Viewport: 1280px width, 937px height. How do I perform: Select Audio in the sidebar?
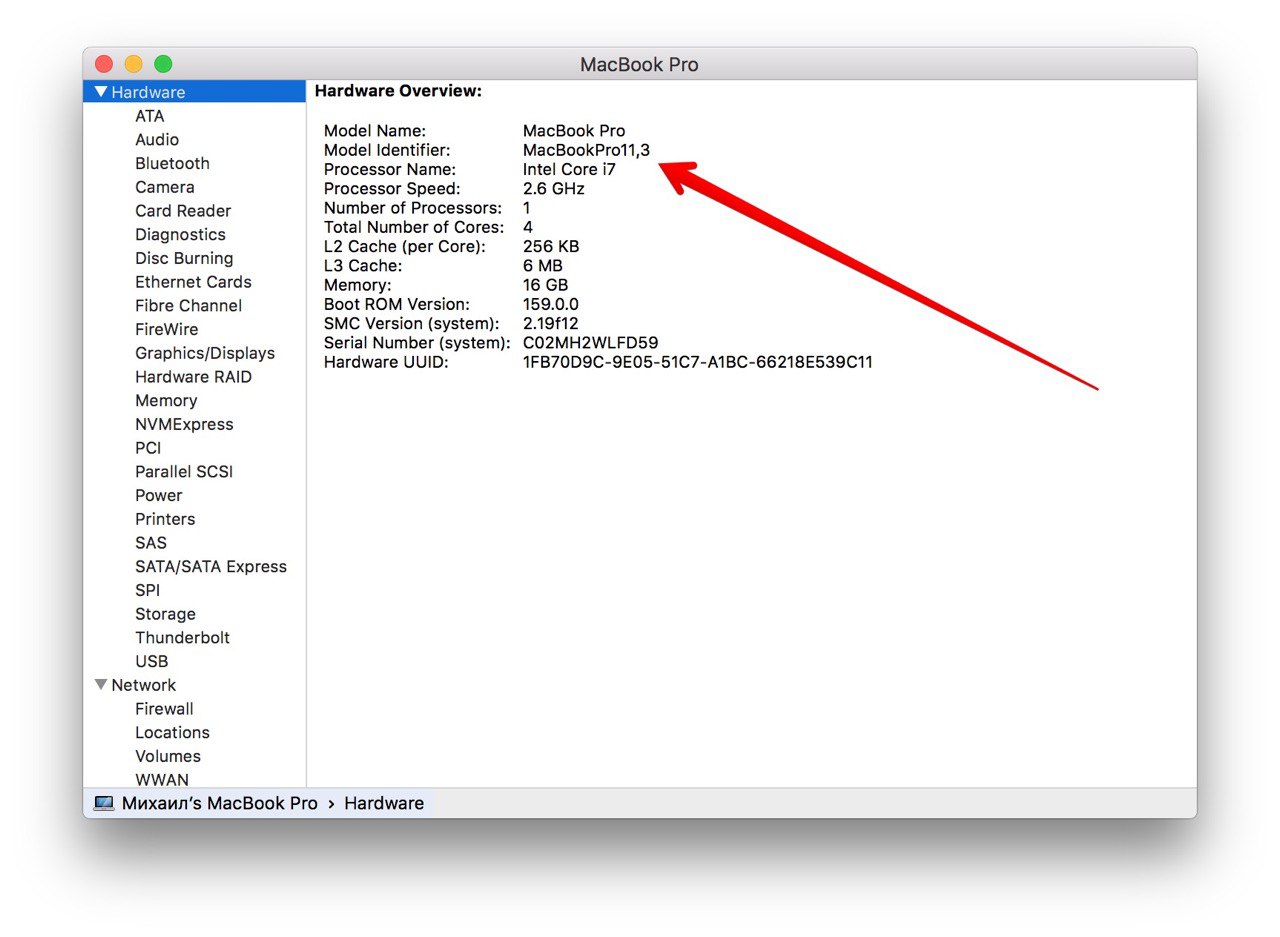pos(157,140)
